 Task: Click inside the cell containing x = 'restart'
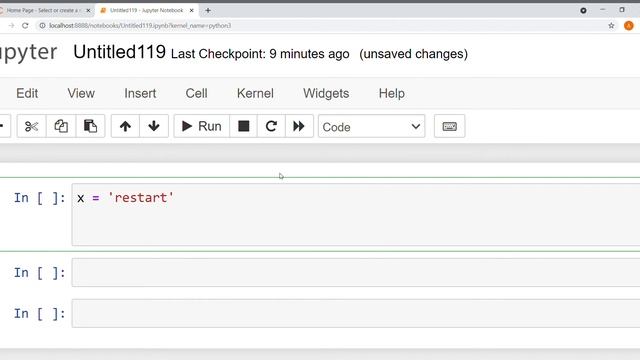coord(355,214)
